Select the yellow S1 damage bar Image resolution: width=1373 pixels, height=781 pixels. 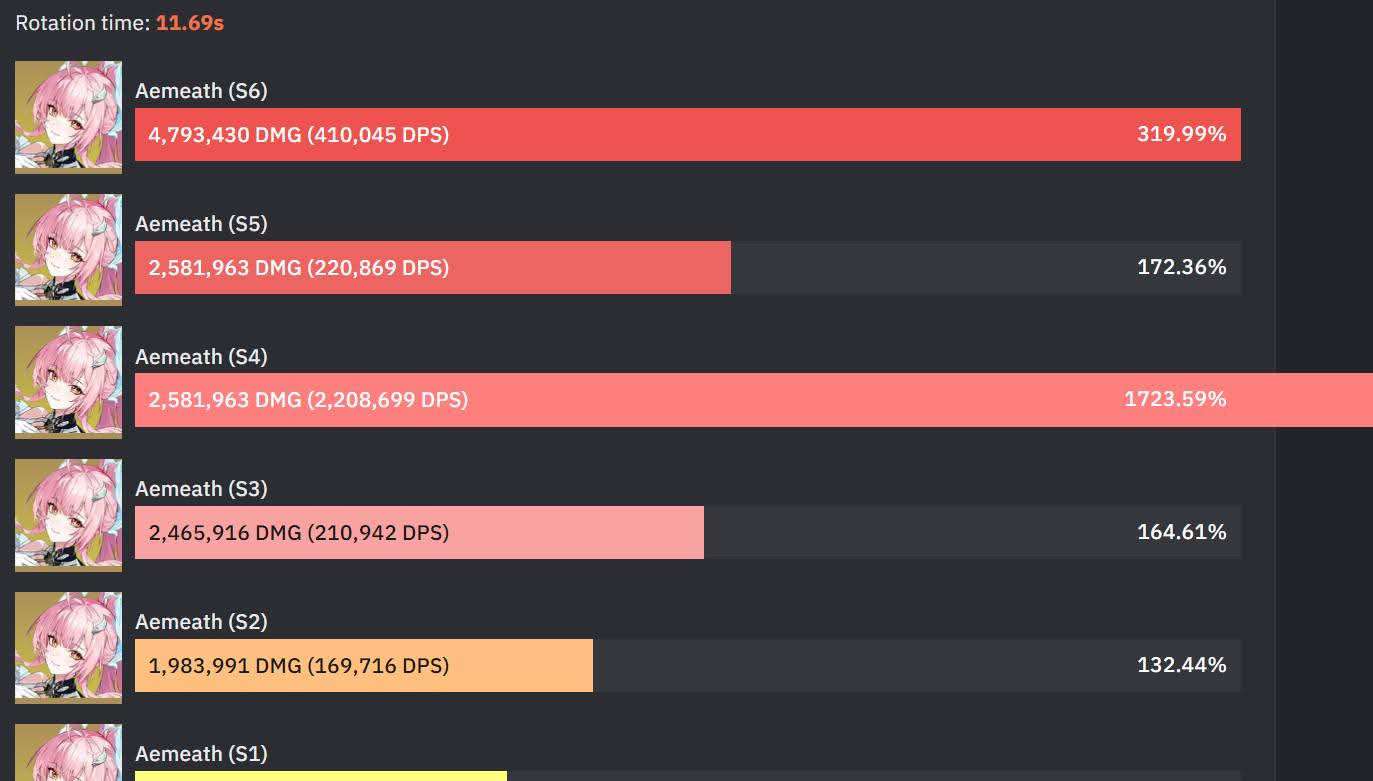[321, 776]
